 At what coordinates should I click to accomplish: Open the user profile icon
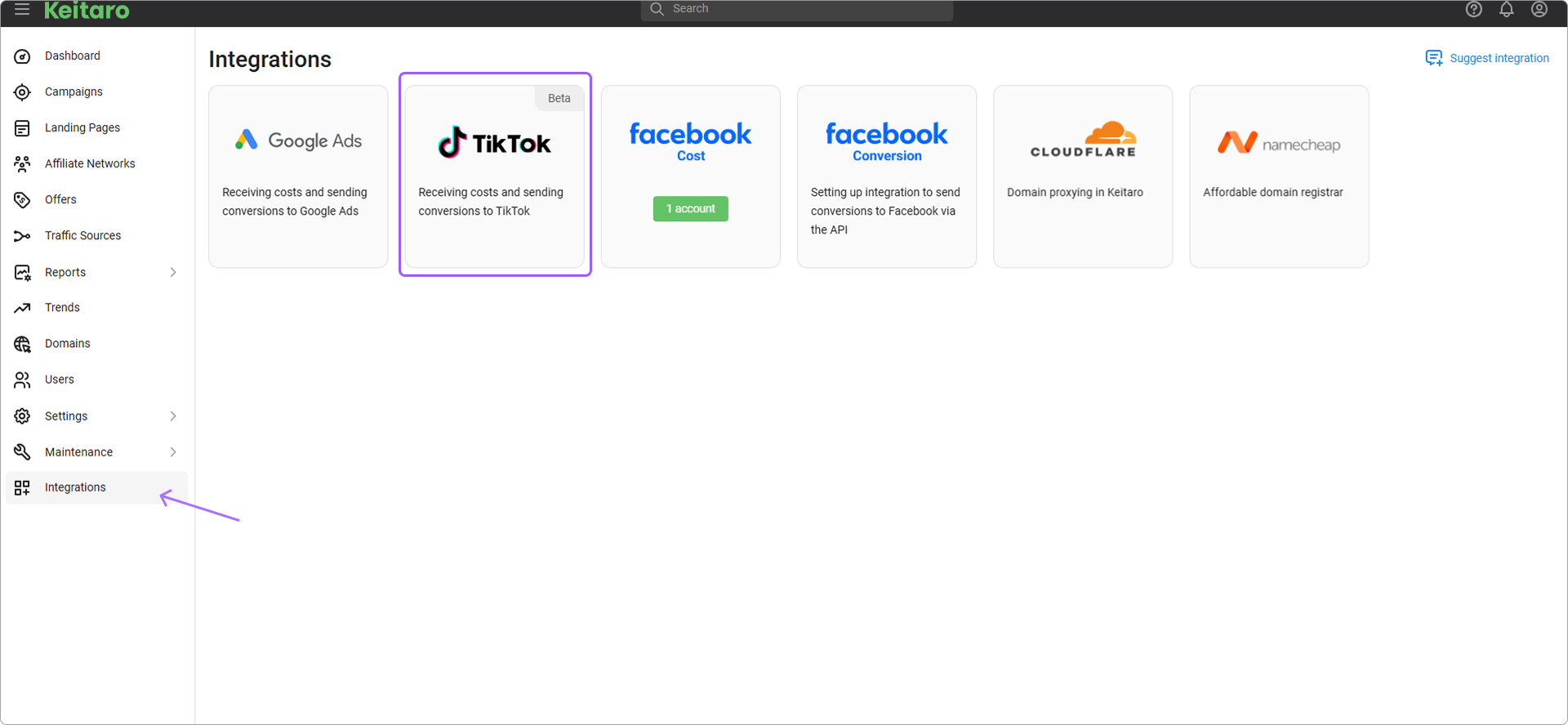tap(1539, 9)
